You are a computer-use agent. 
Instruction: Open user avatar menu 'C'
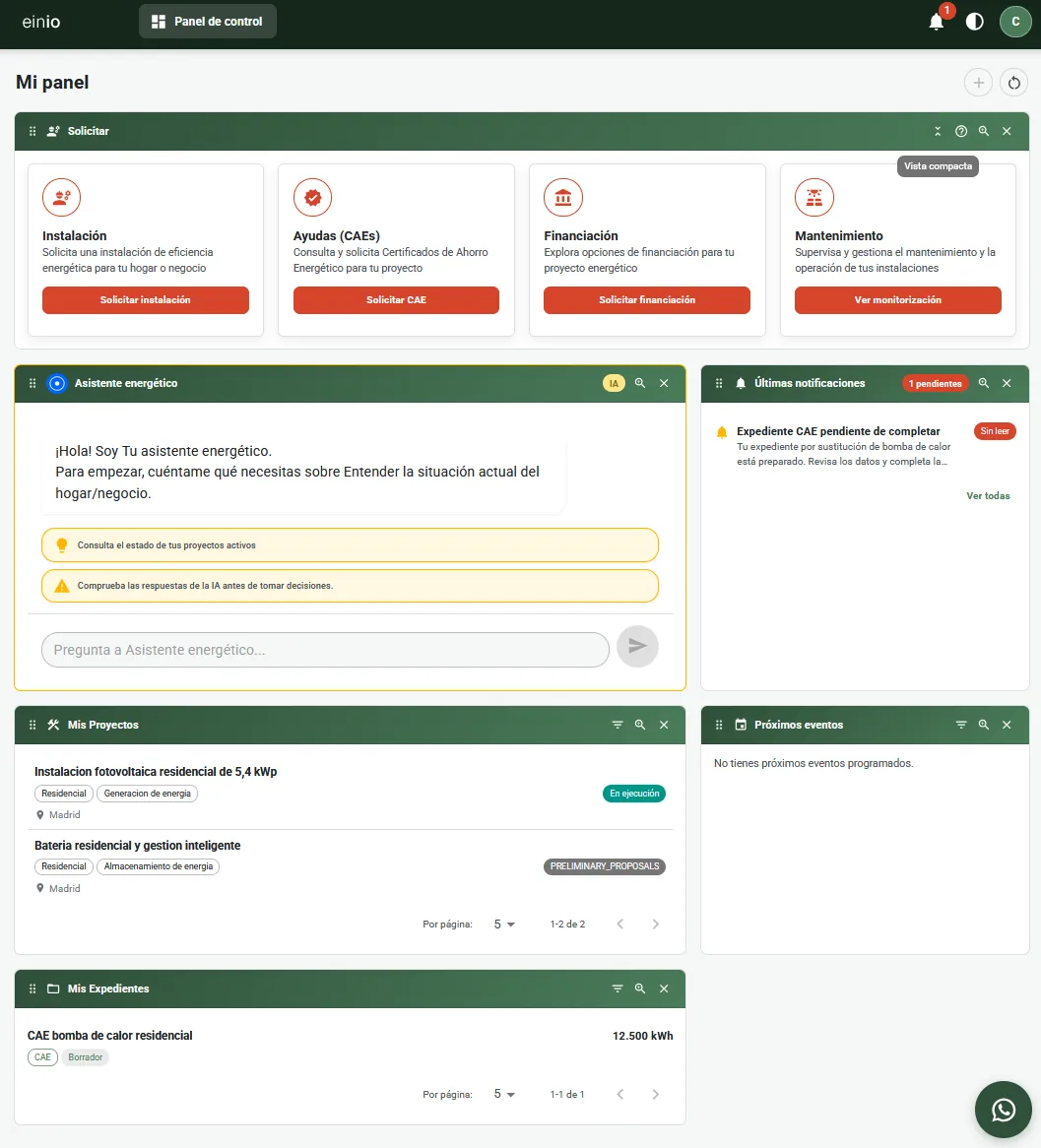1015,22
